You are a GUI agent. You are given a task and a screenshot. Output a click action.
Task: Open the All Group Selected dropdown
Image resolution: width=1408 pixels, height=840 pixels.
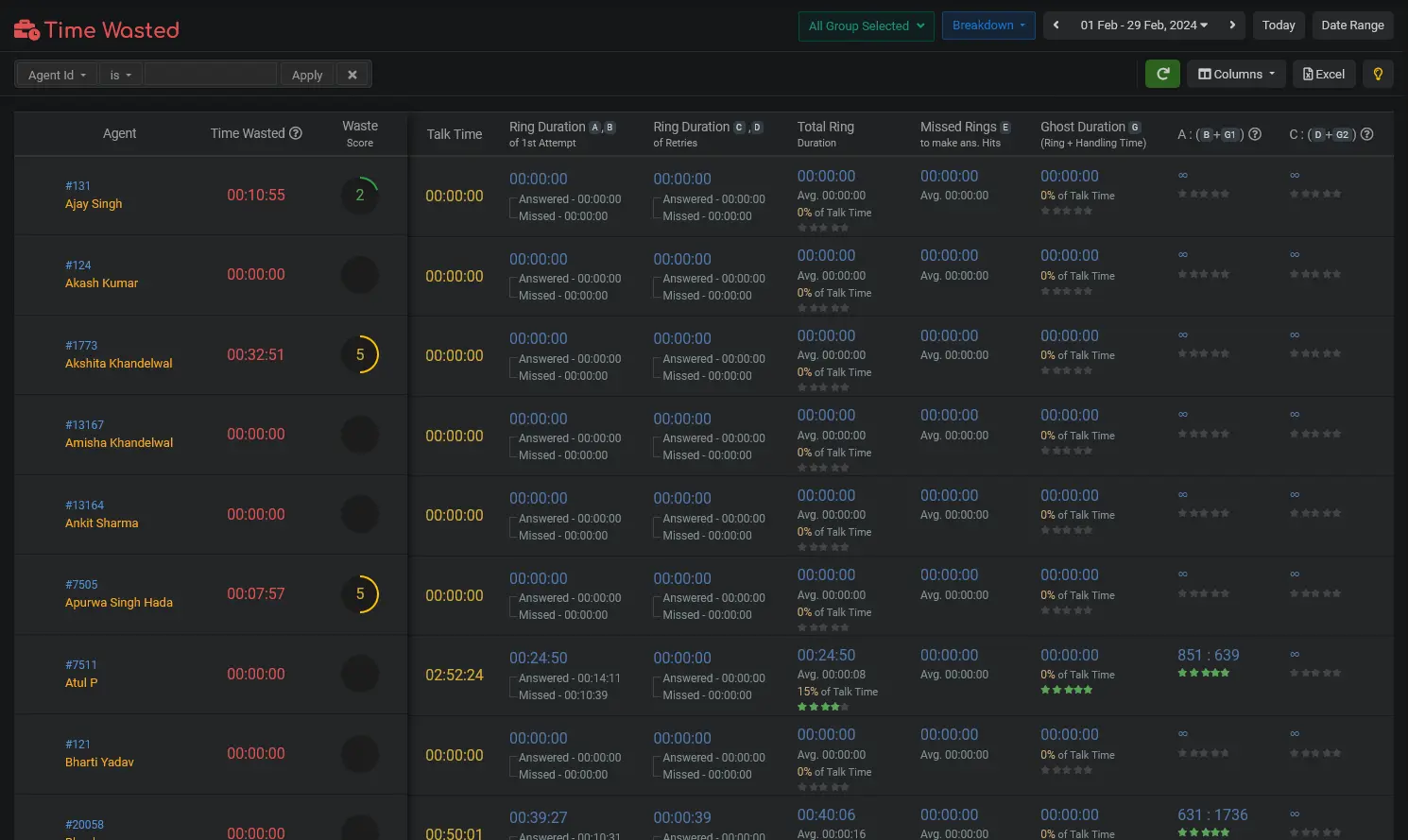[866, 26]
